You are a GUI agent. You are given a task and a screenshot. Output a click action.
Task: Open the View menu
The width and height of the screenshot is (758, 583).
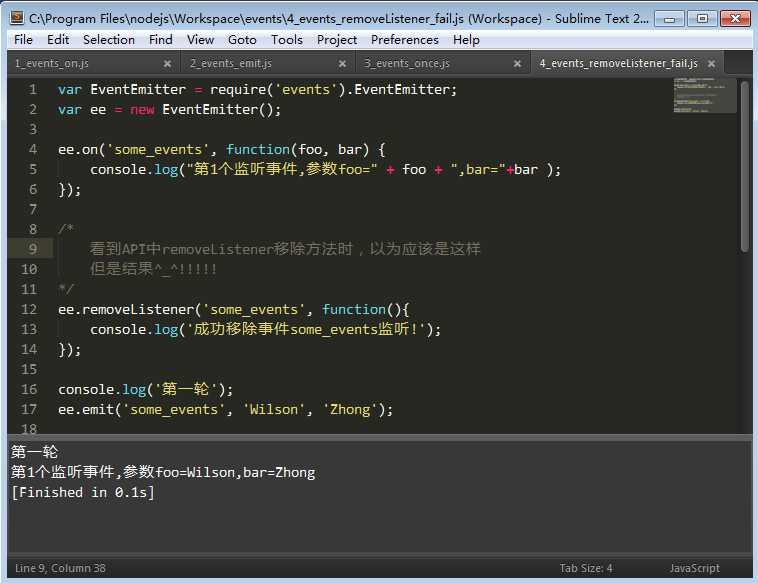tap(200, 40)
